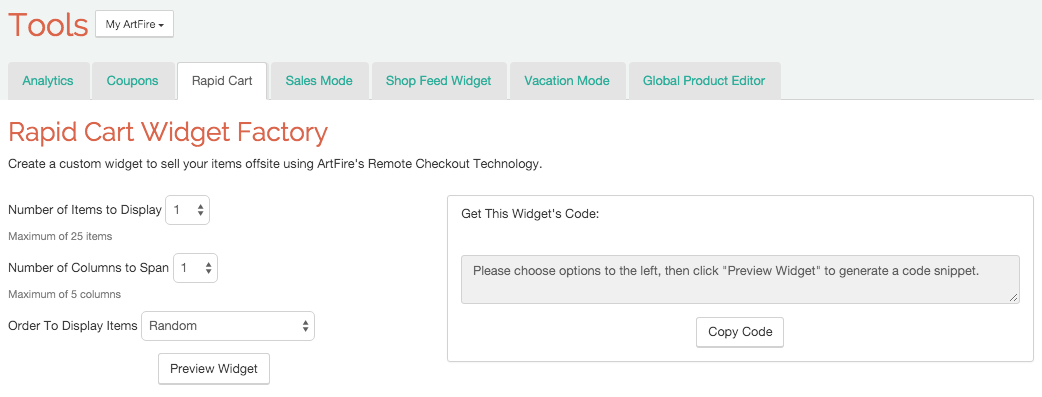Open the Order To Display Items dropdown
The height and width of the screenshot is (397, 1042).
click(228, 326)
